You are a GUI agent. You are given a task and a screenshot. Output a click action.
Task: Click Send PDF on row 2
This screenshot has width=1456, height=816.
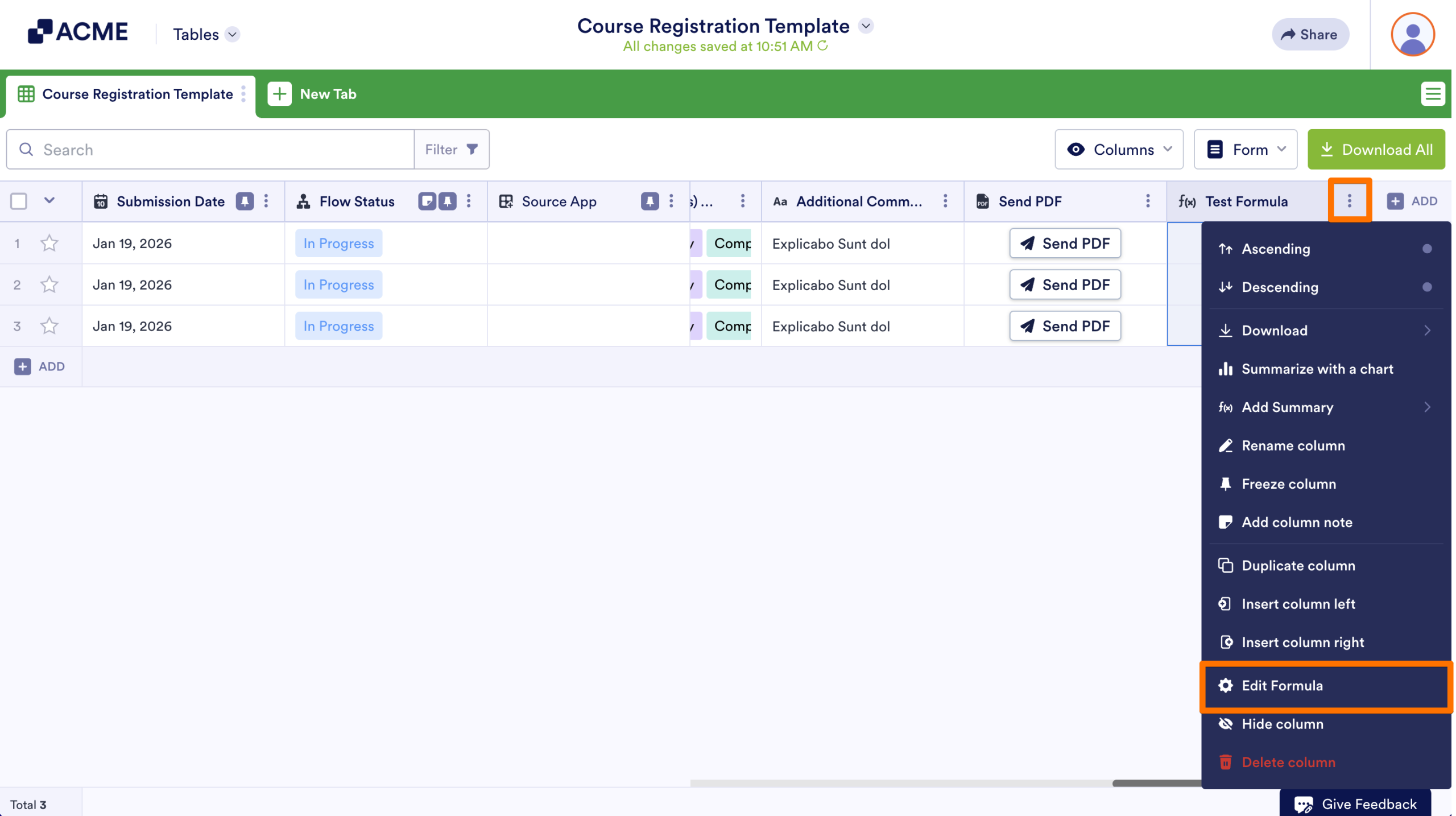click(x=1064, y=285)
